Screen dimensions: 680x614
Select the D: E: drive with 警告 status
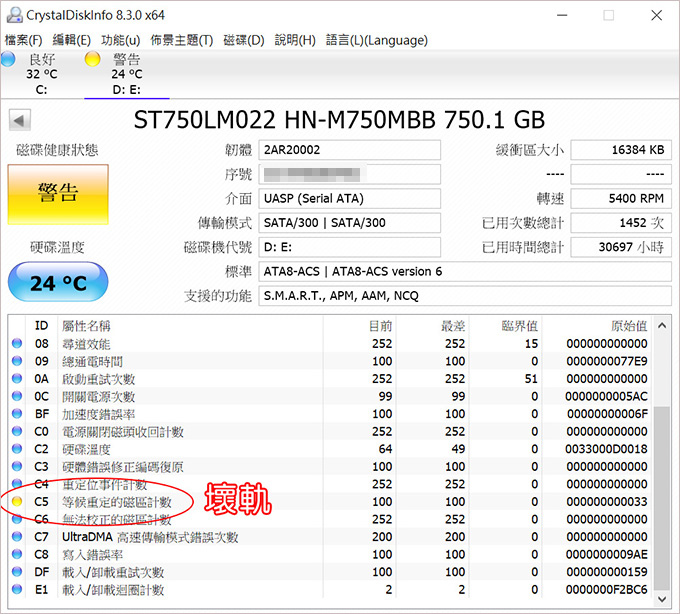pyautogui.click(x=127, y=74)
